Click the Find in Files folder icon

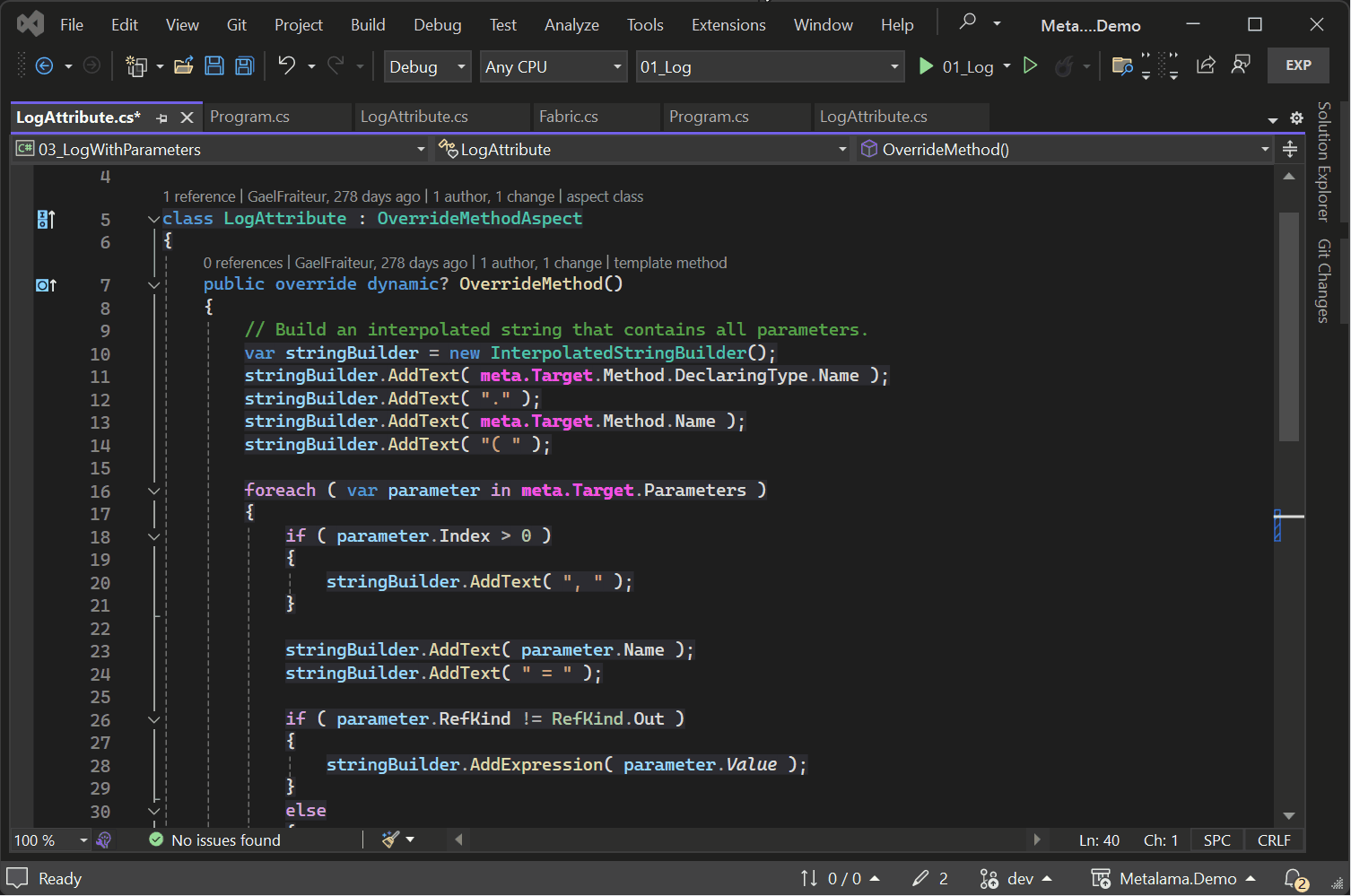1122,65
